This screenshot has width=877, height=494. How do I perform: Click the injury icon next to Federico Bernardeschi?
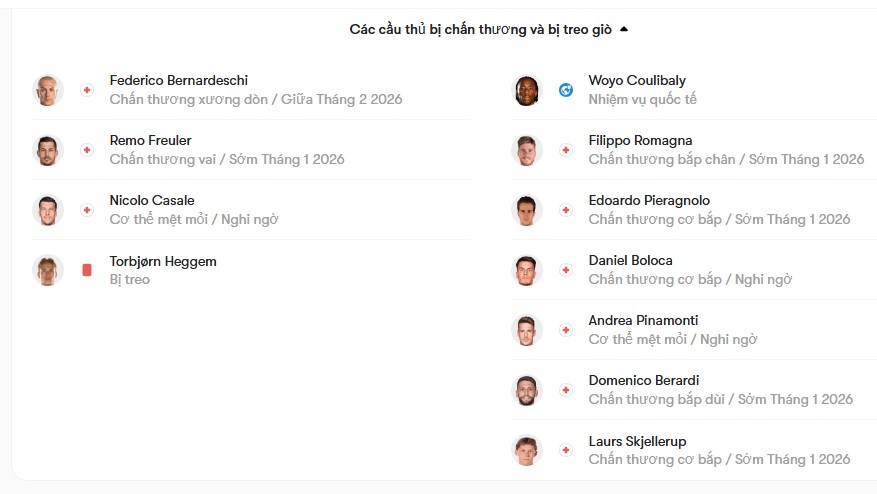[x=87, y=90]
